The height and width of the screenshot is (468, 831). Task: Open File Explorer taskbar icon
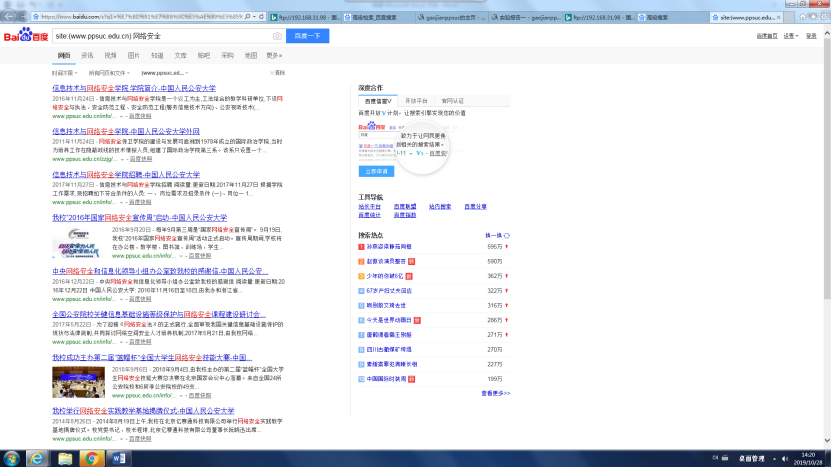[65, 458]
